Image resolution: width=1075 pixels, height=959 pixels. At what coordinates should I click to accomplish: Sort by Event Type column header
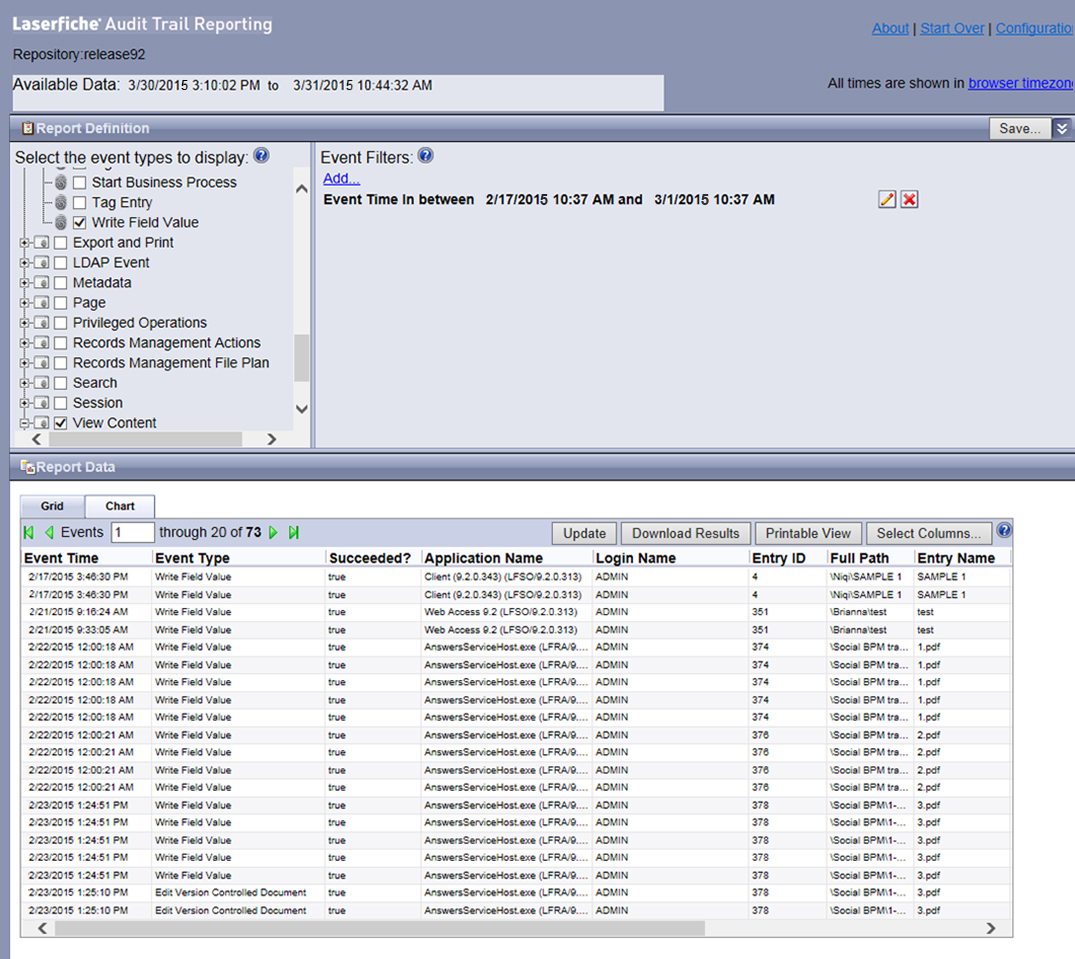pos(193,558)
